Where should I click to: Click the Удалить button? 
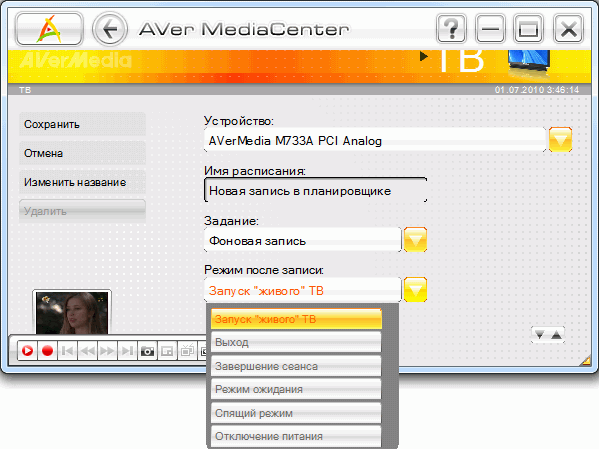[x=83, y=211]
